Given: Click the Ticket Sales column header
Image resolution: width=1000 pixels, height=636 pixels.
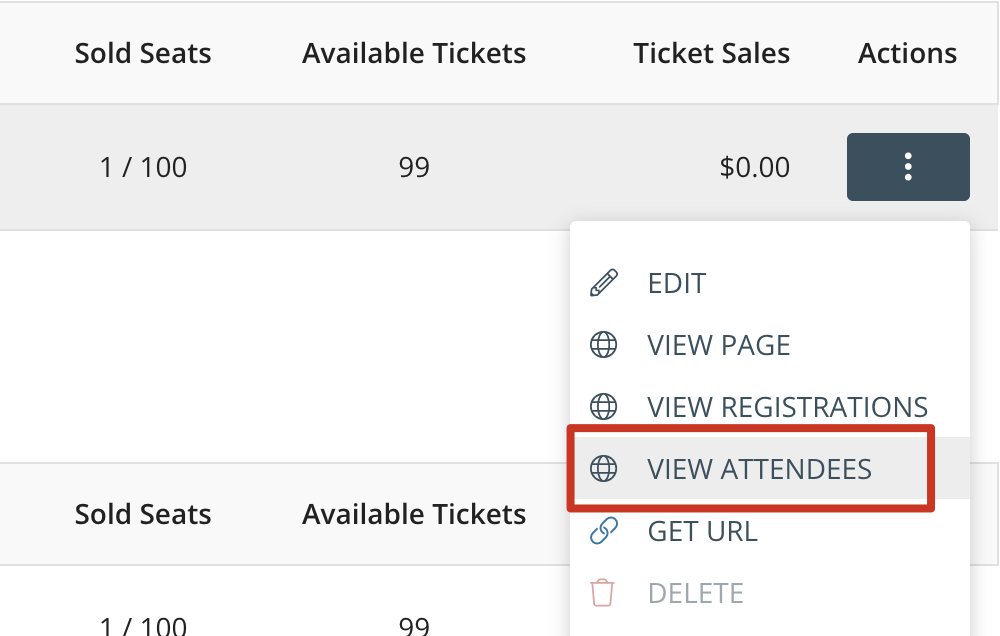Looking at the screenshot, I should click(712, 53).
